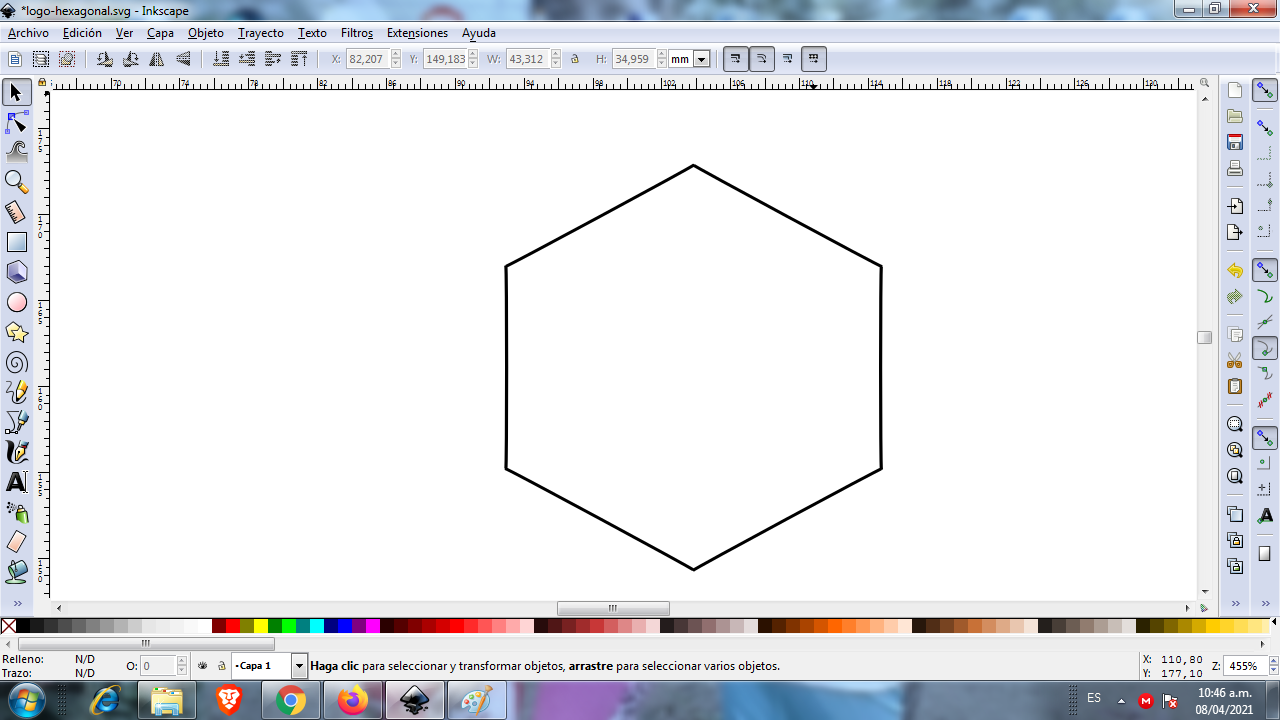Choose the Tweak tool with wave icon

pyautogui.click(x=16, y=152)
